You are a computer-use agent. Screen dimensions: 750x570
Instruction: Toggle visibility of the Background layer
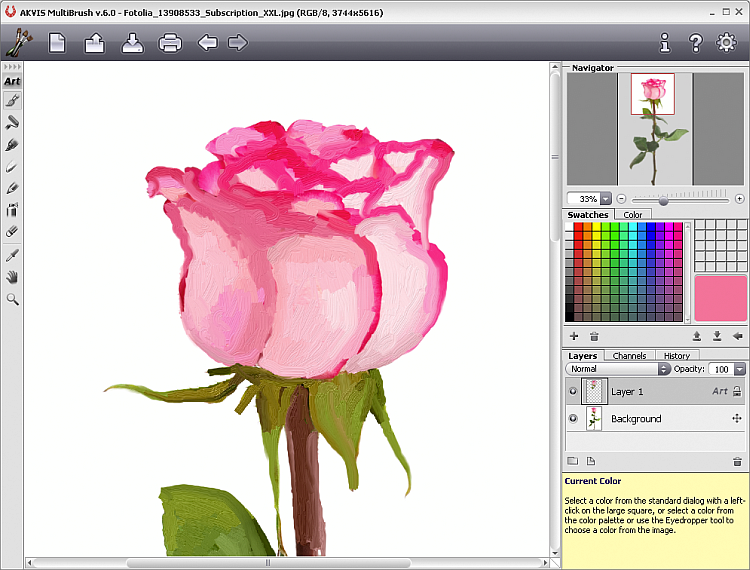573,419
